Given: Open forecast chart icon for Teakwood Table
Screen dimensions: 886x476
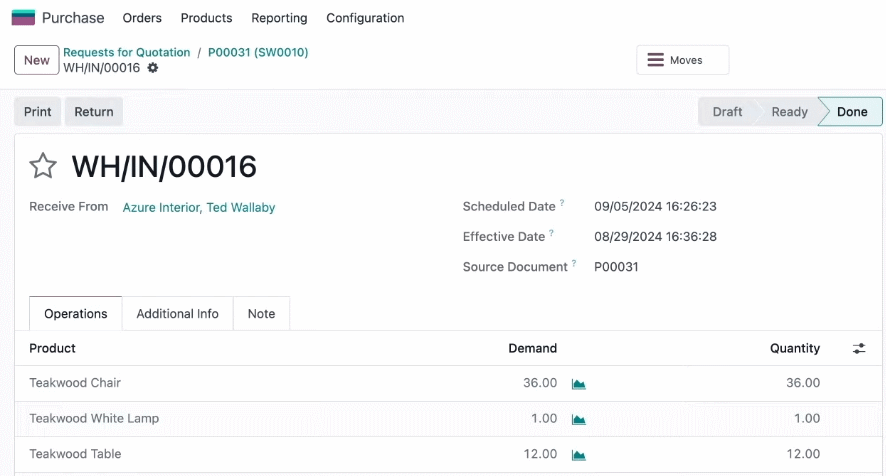Looking at the screenshot, I should [579, 455].
